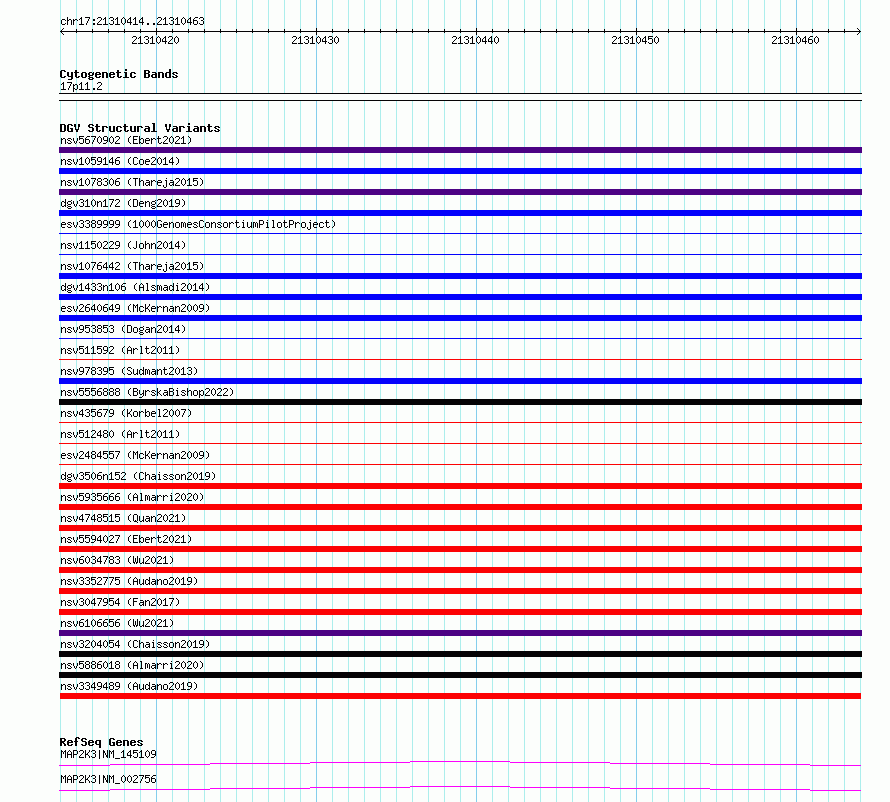
Task: Click the red bar under dgv3506n152
Action: tap(460, 486)
